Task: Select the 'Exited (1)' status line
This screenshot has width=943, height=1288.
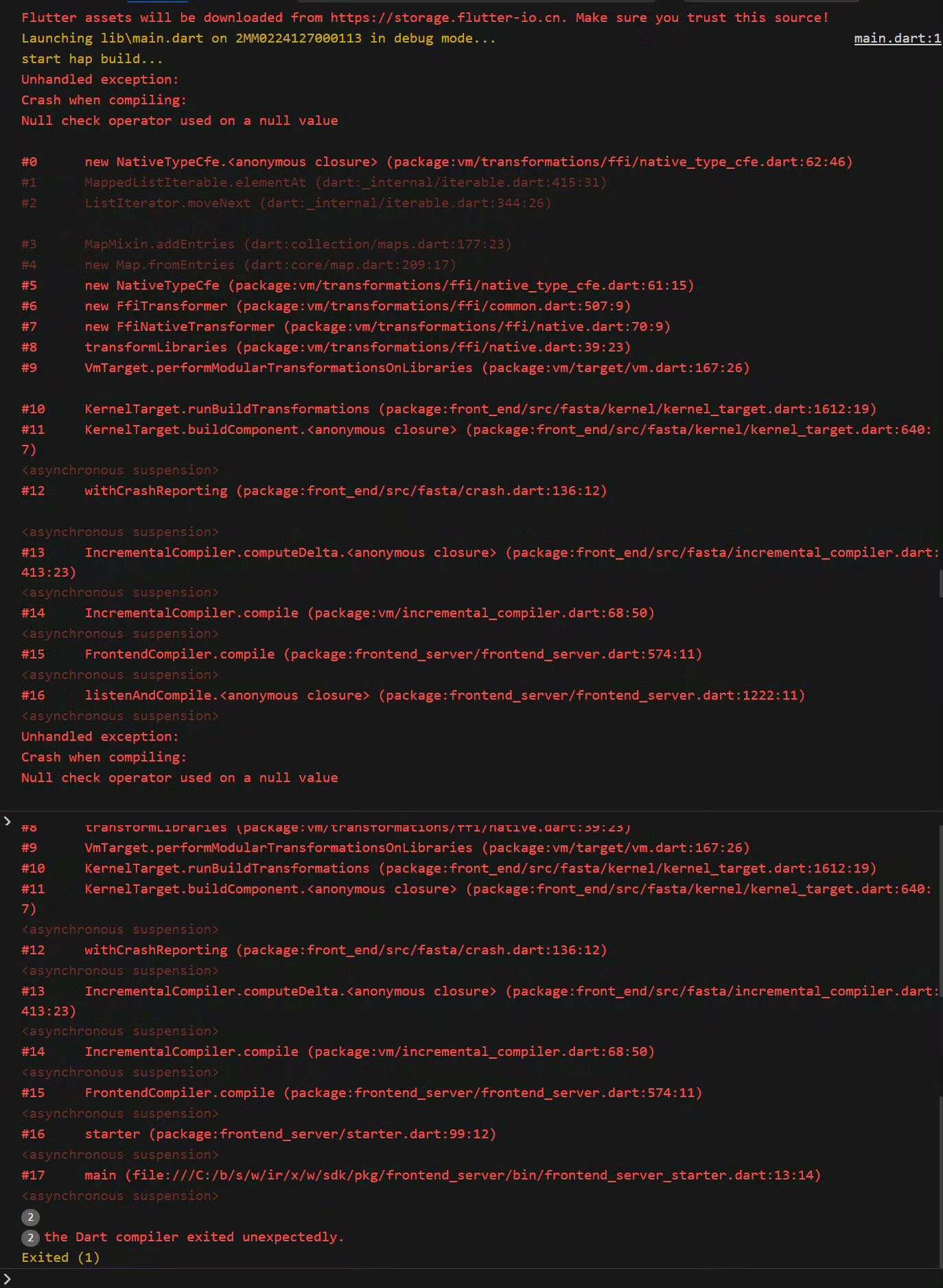Action: pyautogui.click(x=60, y=1258)
